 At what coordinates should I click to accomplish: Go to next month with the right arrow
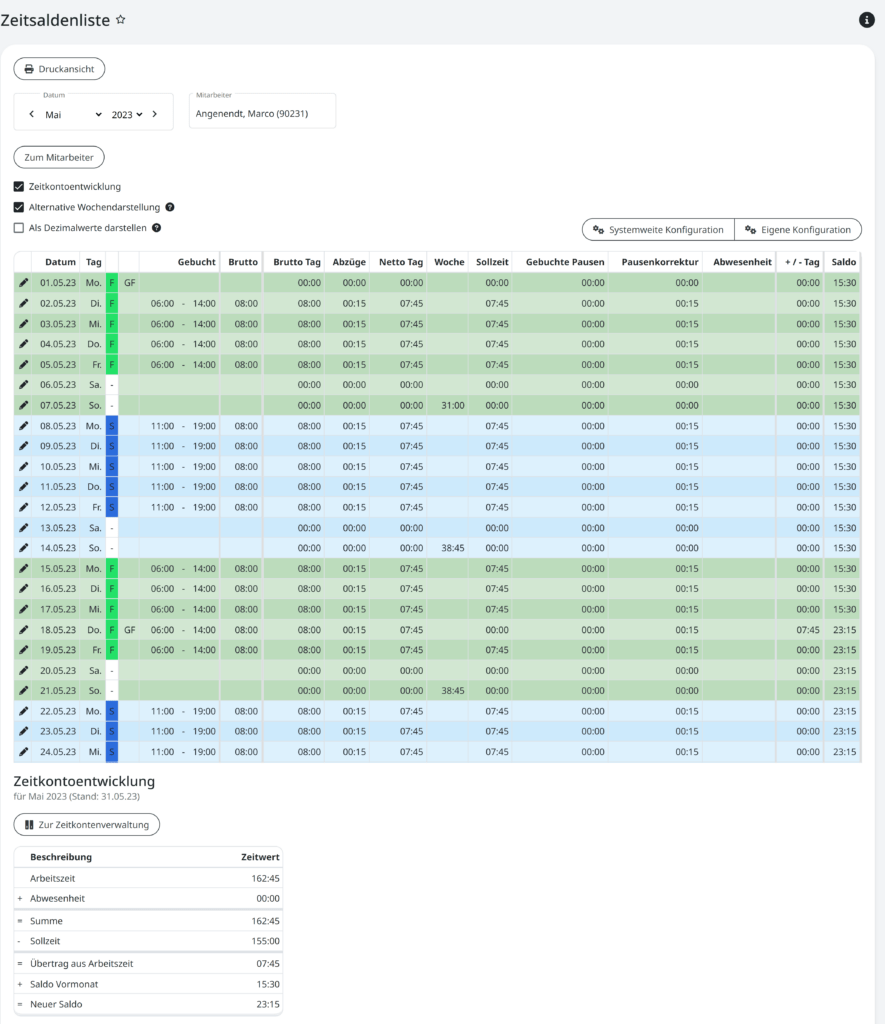click(x=155, y=115)
